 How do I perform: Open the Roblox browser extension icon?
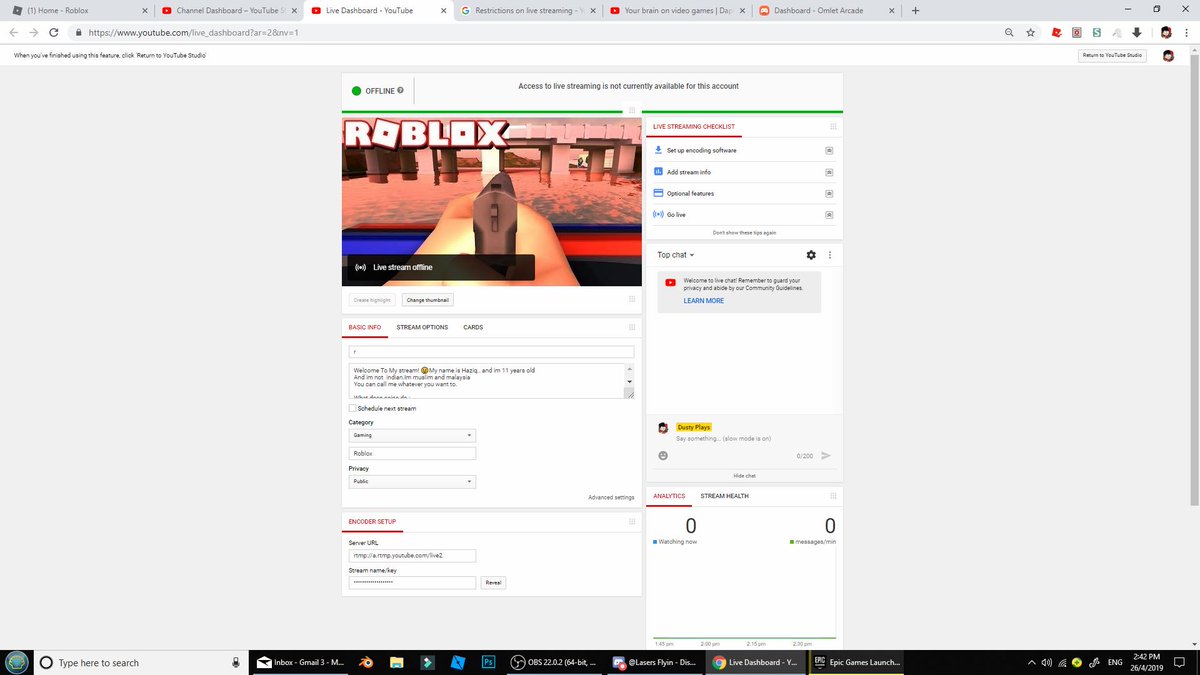1056,32
